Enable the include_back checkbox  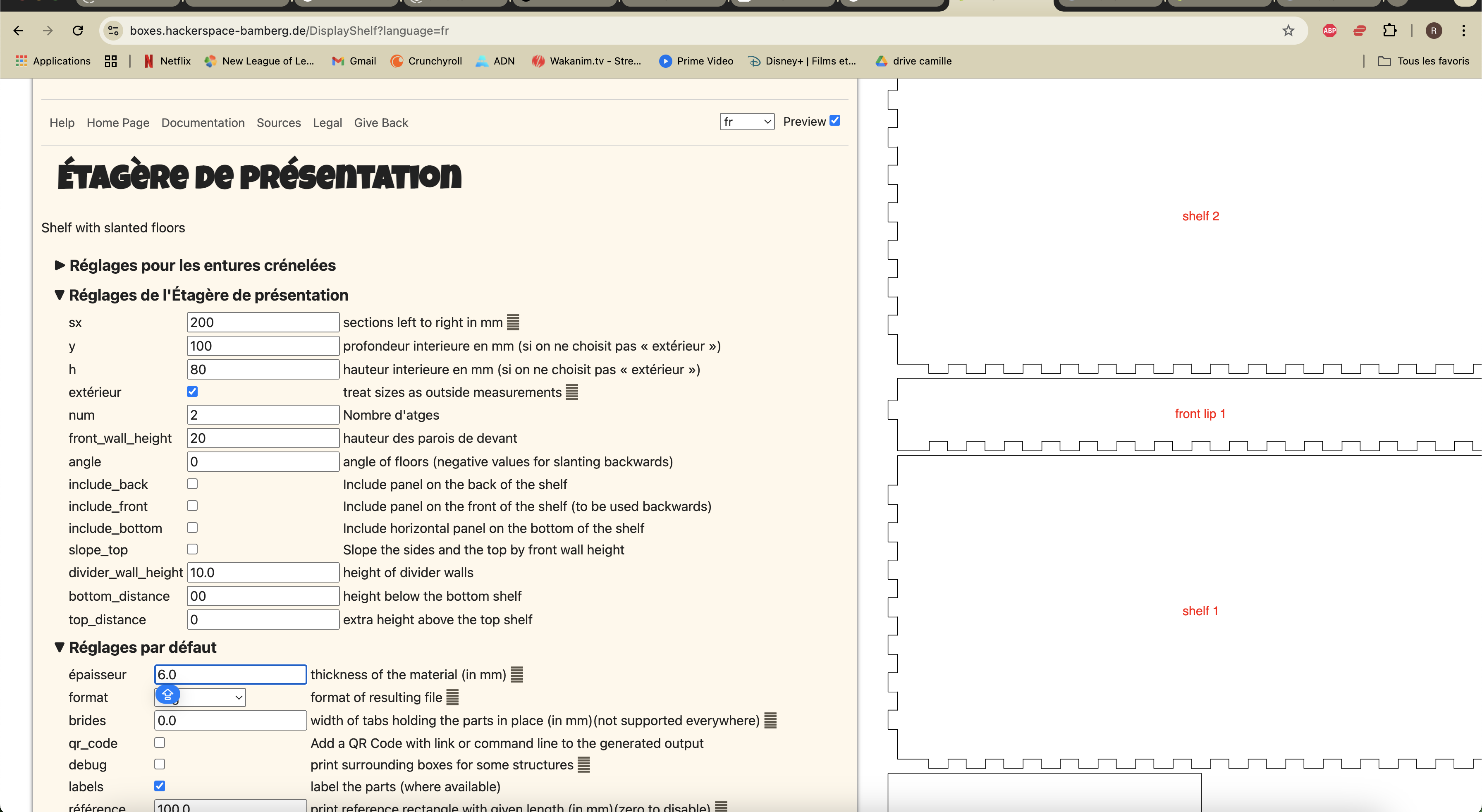[192, 484]
